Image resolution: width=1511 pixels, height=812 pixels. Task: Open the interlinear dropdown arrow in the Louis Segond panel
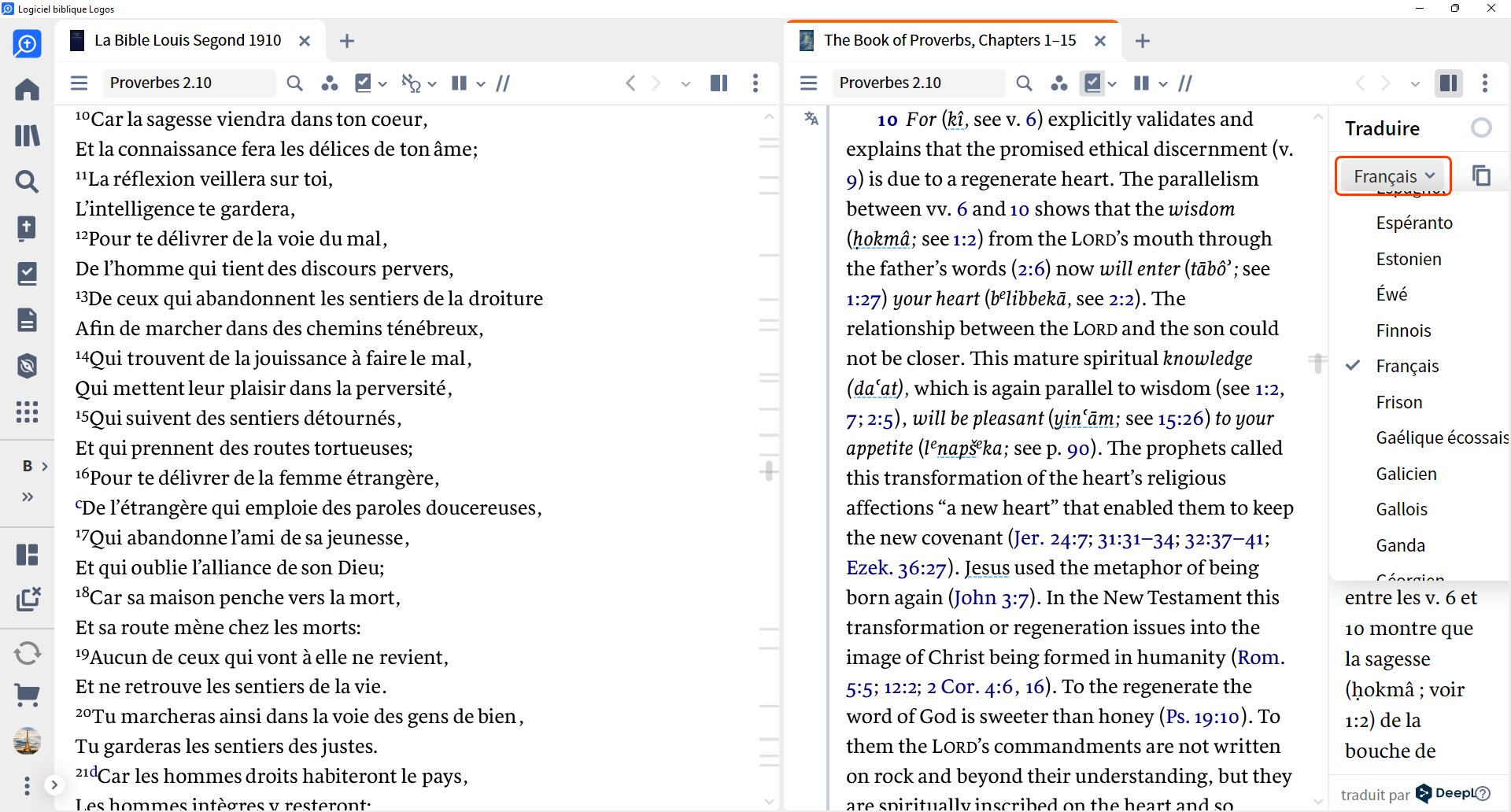pos(431,83)
